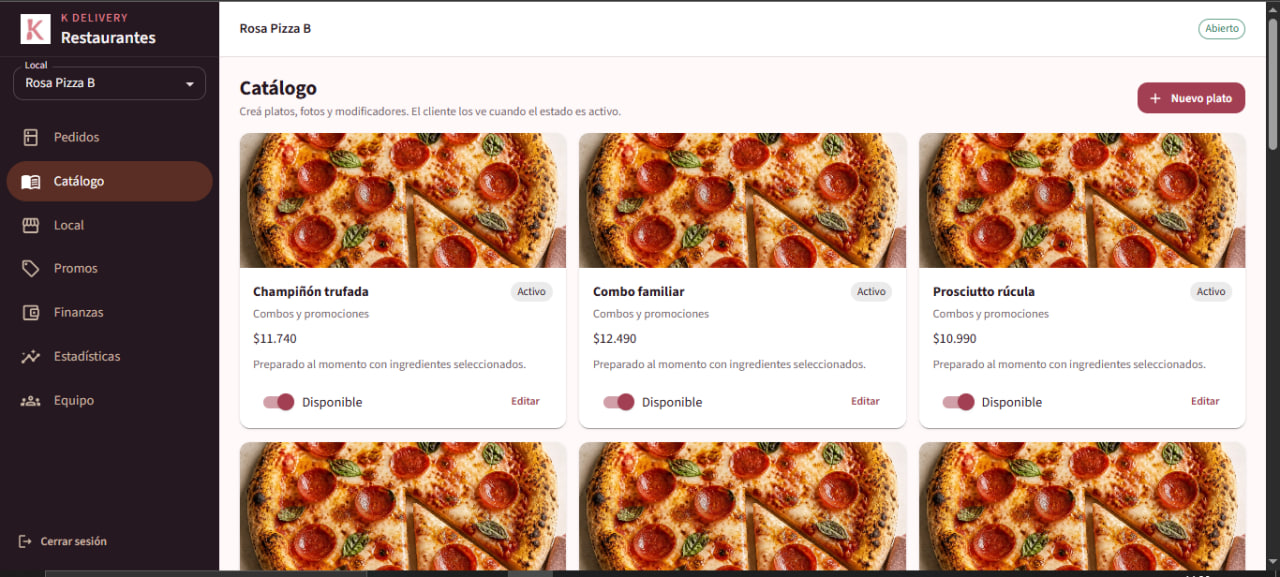Click the Finanzas wallet icon
This screenshot has height=577, width=1280.
click(31, 312)
